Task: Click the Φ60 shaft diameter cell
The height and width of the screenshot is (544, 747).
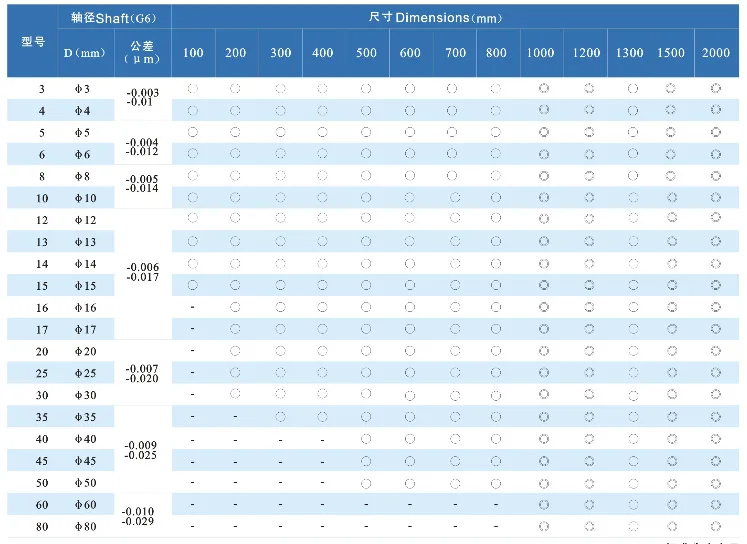Action: [85, 505]
